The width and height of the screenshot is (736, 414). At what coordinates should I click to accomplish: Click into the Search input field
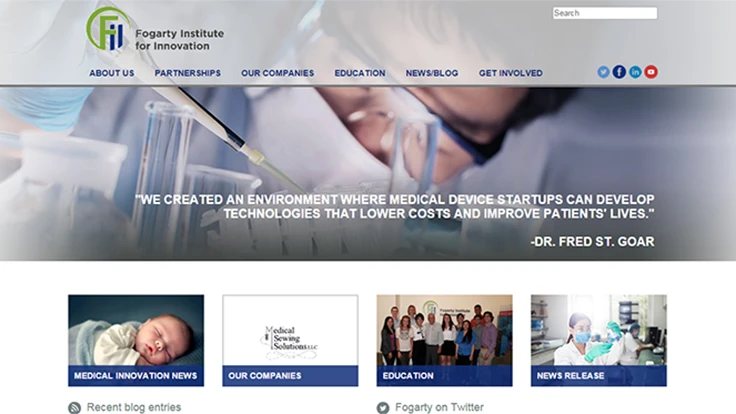click(x=605, y=13)
